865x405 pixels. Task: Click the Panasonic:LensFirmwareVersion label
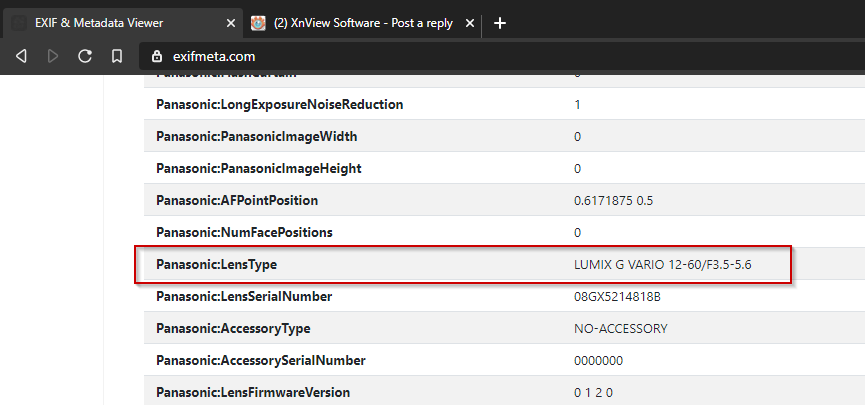(253, 393)
